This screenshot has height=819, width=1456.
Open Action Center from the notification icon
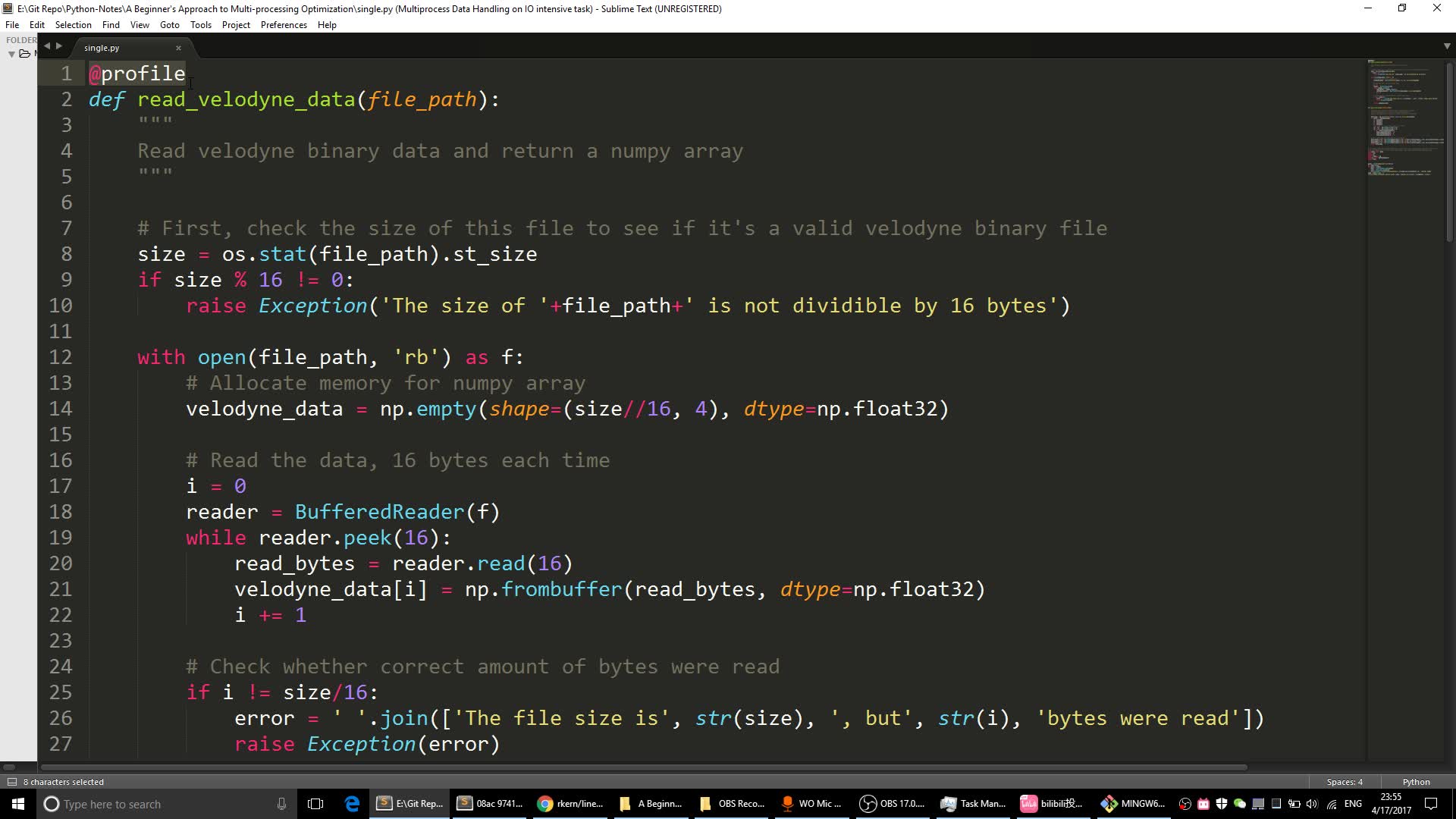point(1432,803)
